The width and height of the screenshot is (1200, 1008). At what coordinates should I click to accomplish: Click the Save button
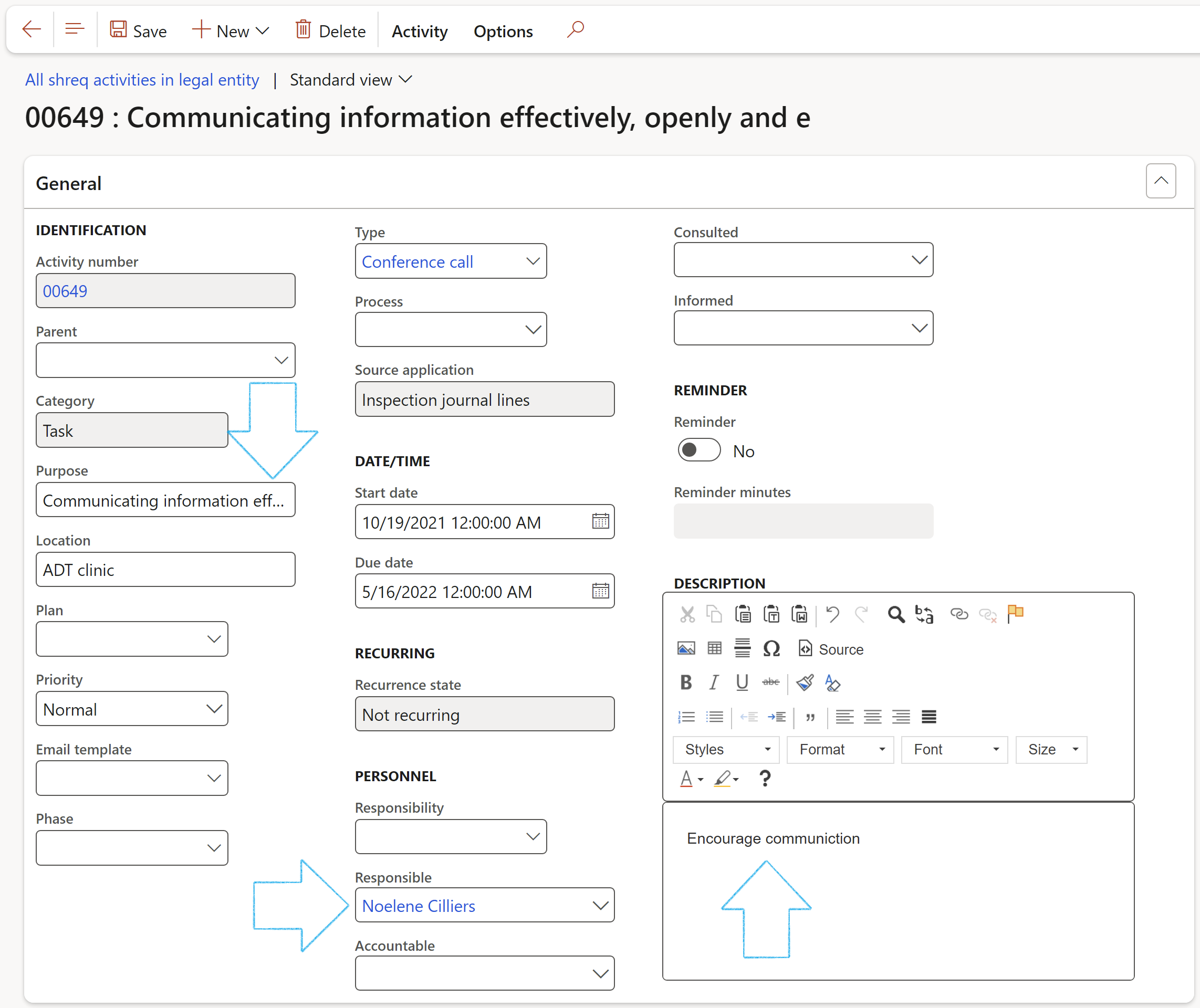(x=138, y=31)
